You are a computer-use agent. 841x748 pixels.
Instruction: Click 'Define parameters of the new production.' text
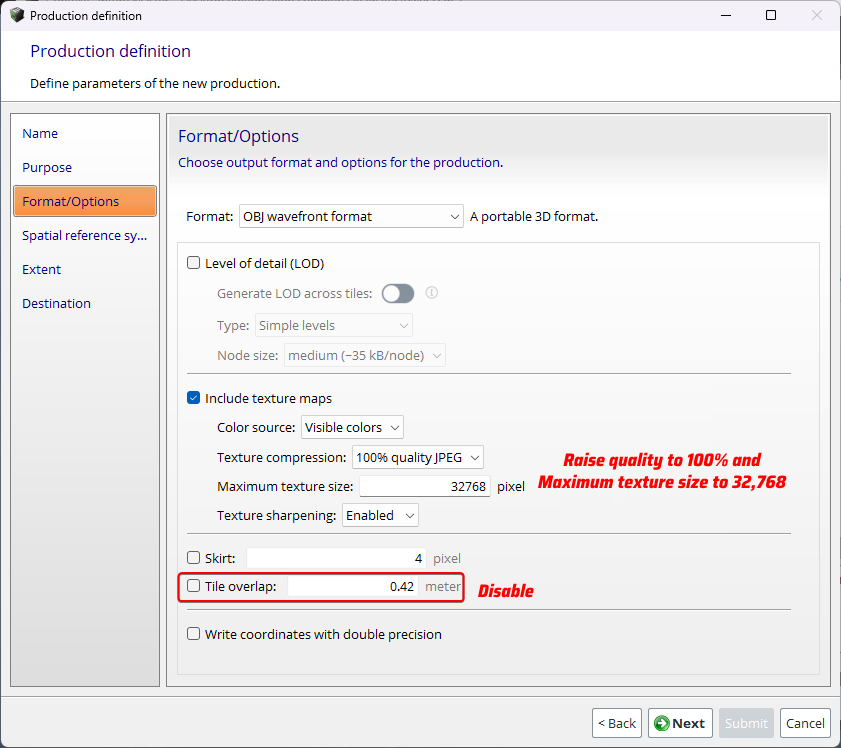[155, 84]
